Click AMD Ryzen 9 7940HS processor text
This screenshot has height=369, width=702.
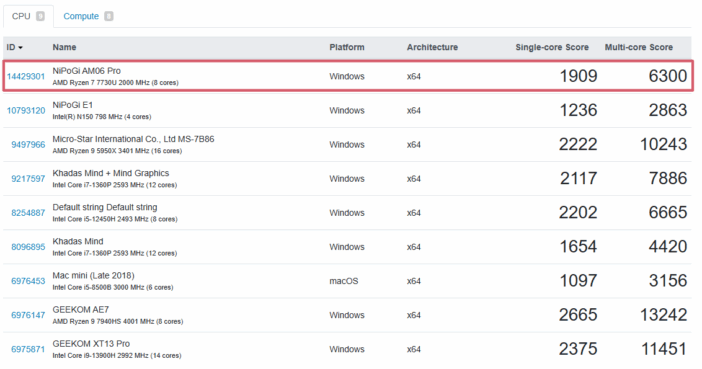tap(118, 321)
